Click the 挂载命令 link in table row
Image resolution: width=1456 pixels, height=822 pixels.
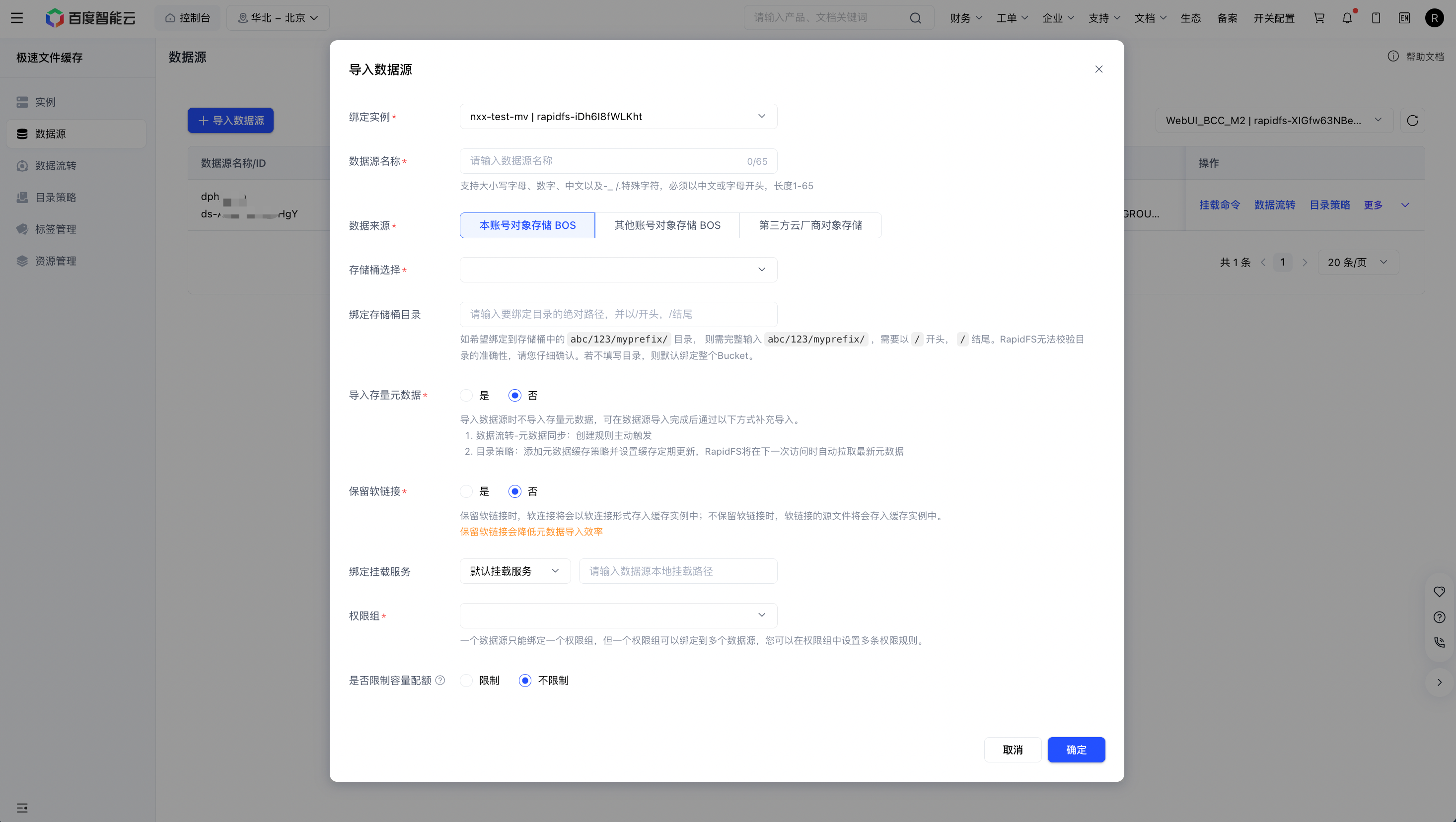(1219, 205)
